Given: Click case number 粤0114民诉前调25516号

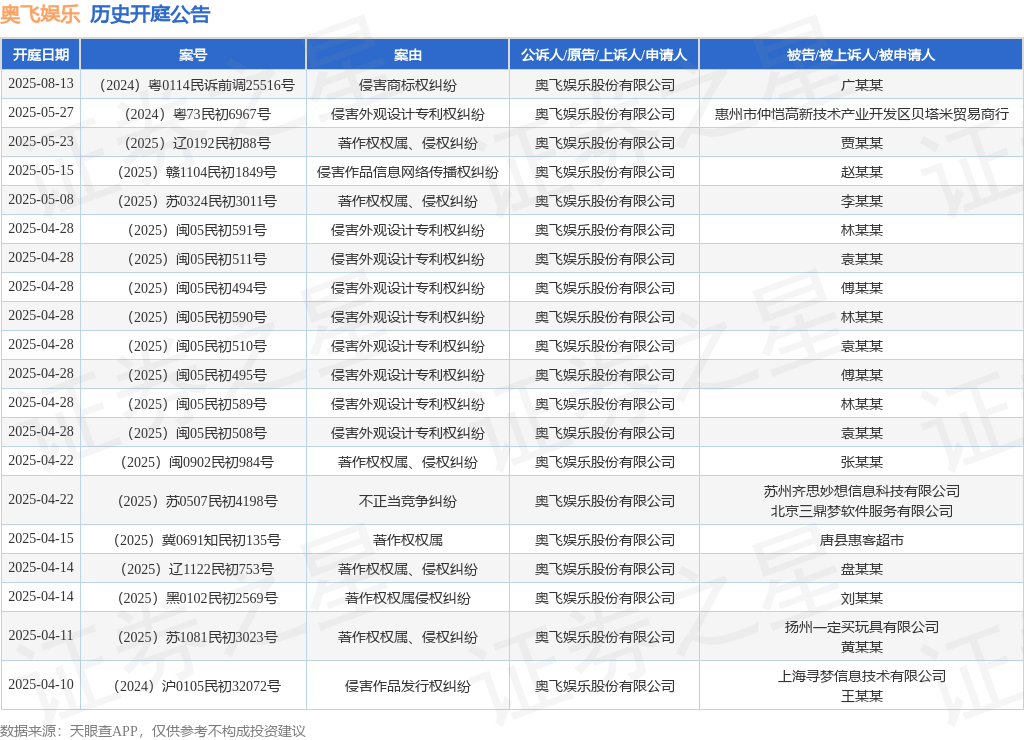Looking at the screenshot, I should click(x=197, y=85).
